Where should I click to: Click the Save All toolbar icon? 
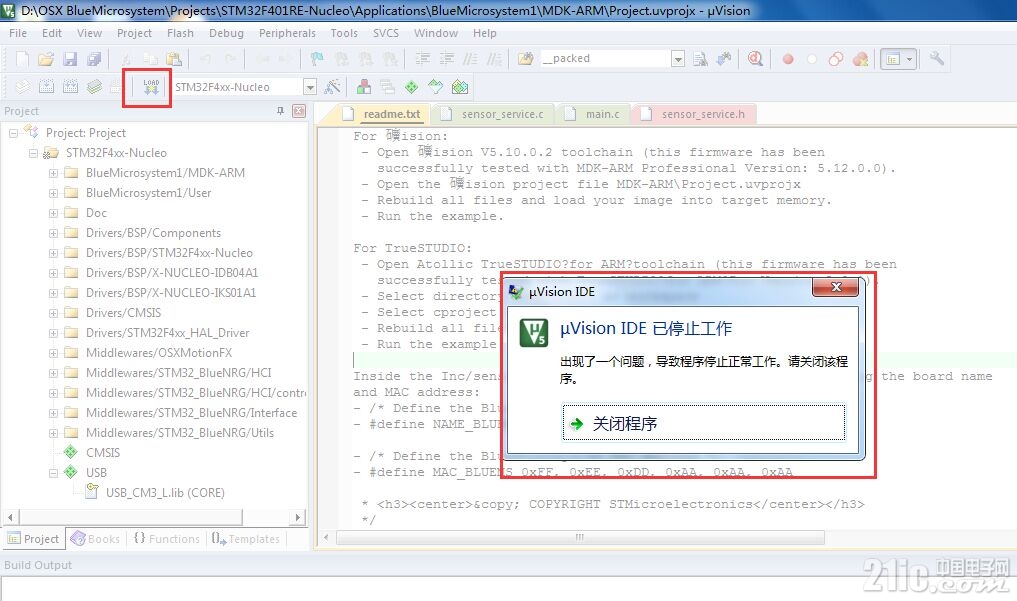pyautogui.click(x=94, y=59)
